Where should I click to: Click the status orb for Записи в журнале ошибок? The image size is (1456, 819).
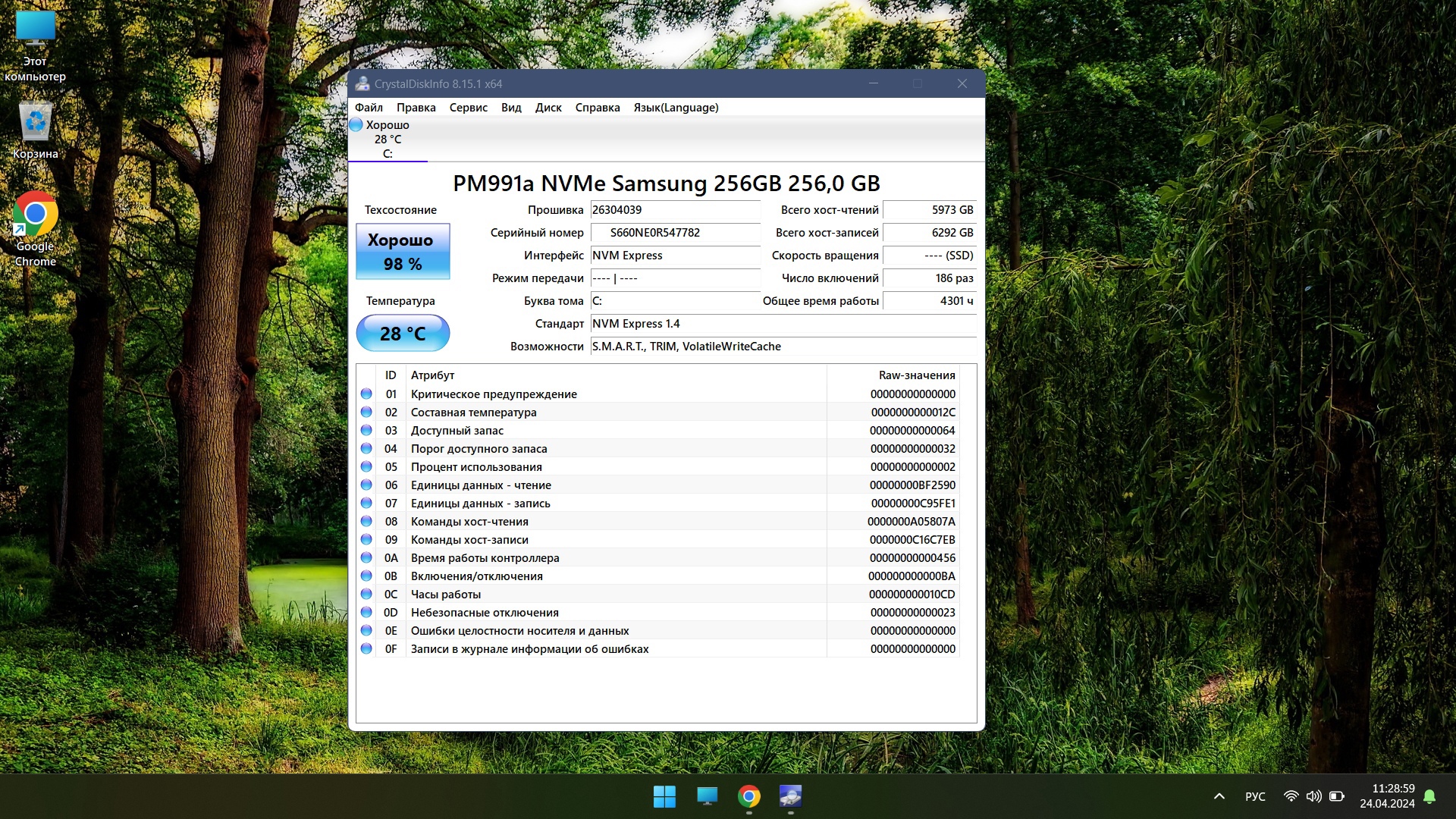click(366, 648)
